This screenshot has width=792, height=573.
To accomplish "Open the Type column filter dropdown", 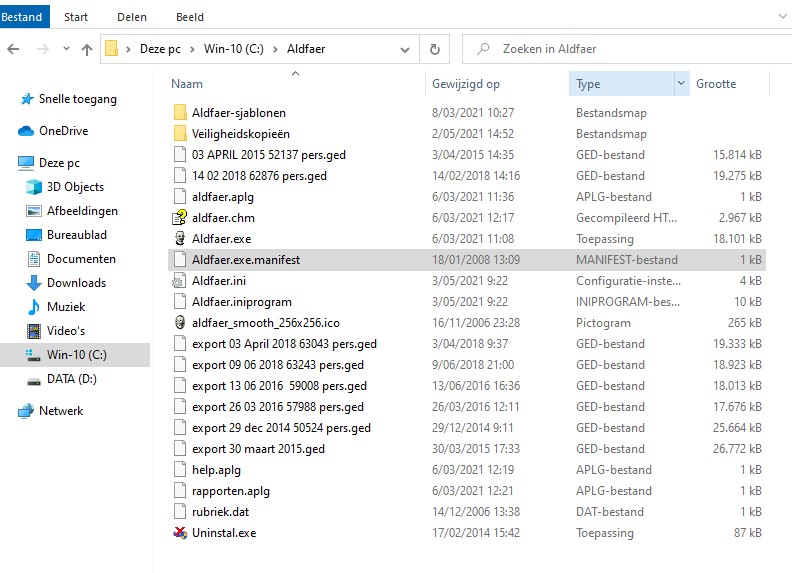I will click(x=682, y=84).
